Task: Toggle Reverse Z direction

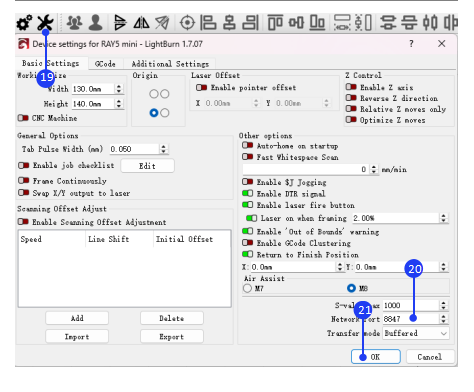Action: point(351,98)
